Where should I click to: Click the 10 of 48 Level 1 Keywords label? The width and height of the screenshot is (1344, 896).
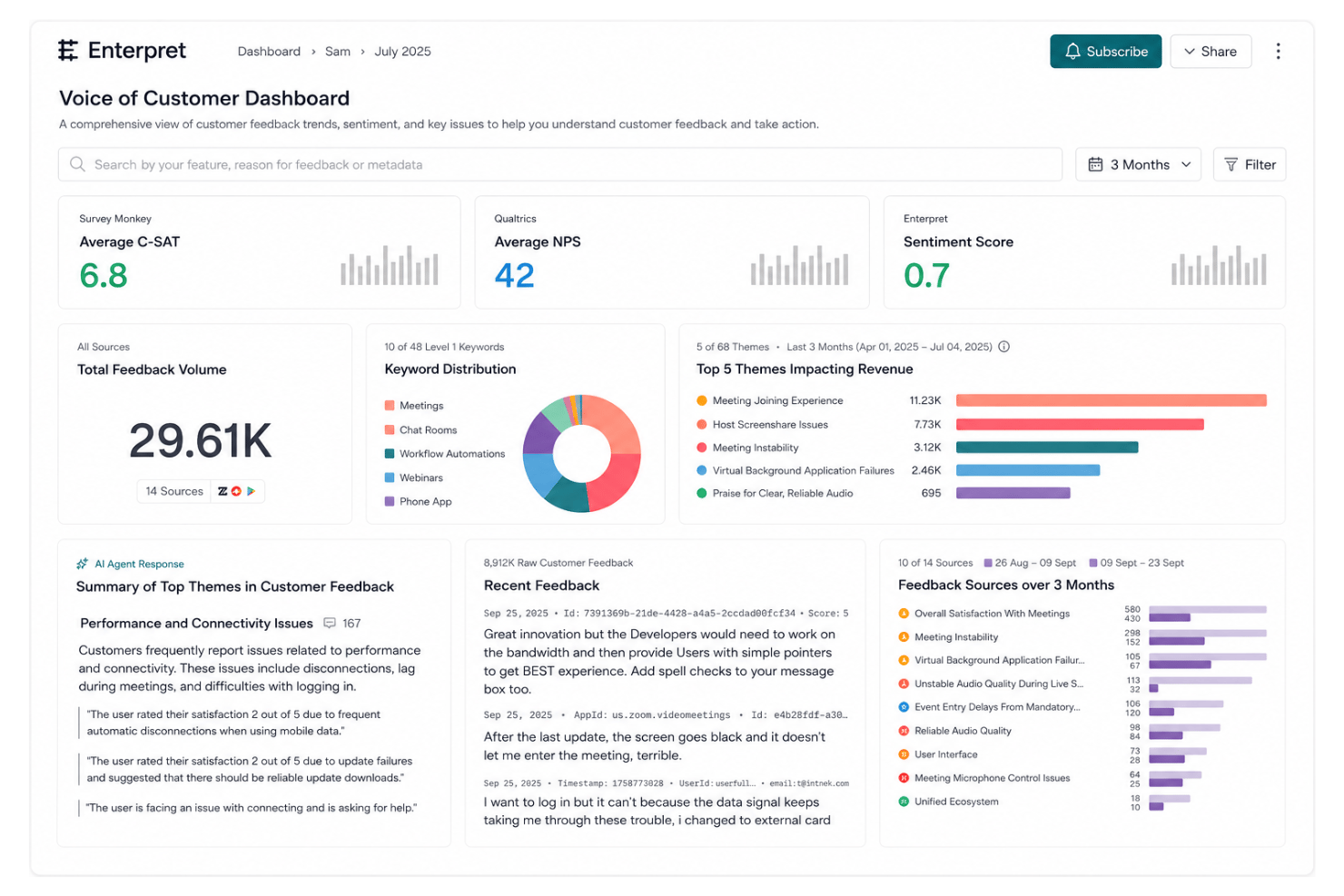pyautogui.click(x=444, y=347)
